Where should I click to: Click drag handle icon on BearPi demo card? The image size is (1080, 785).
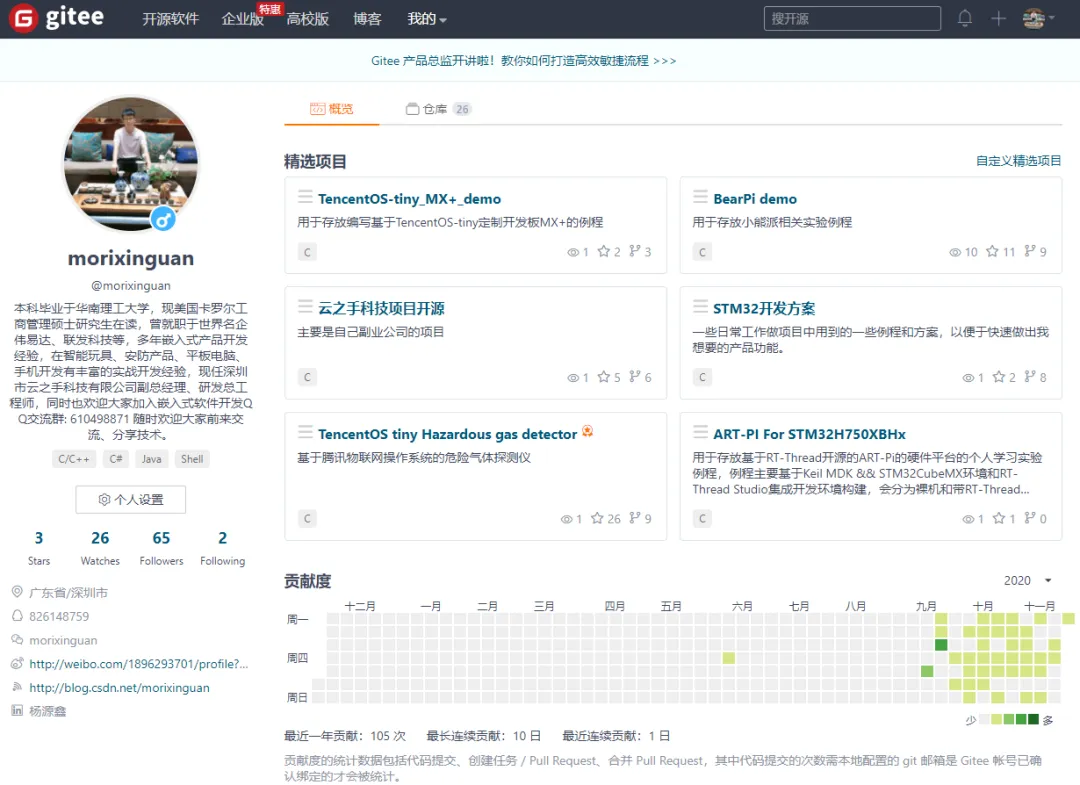(x=700, y=197)
